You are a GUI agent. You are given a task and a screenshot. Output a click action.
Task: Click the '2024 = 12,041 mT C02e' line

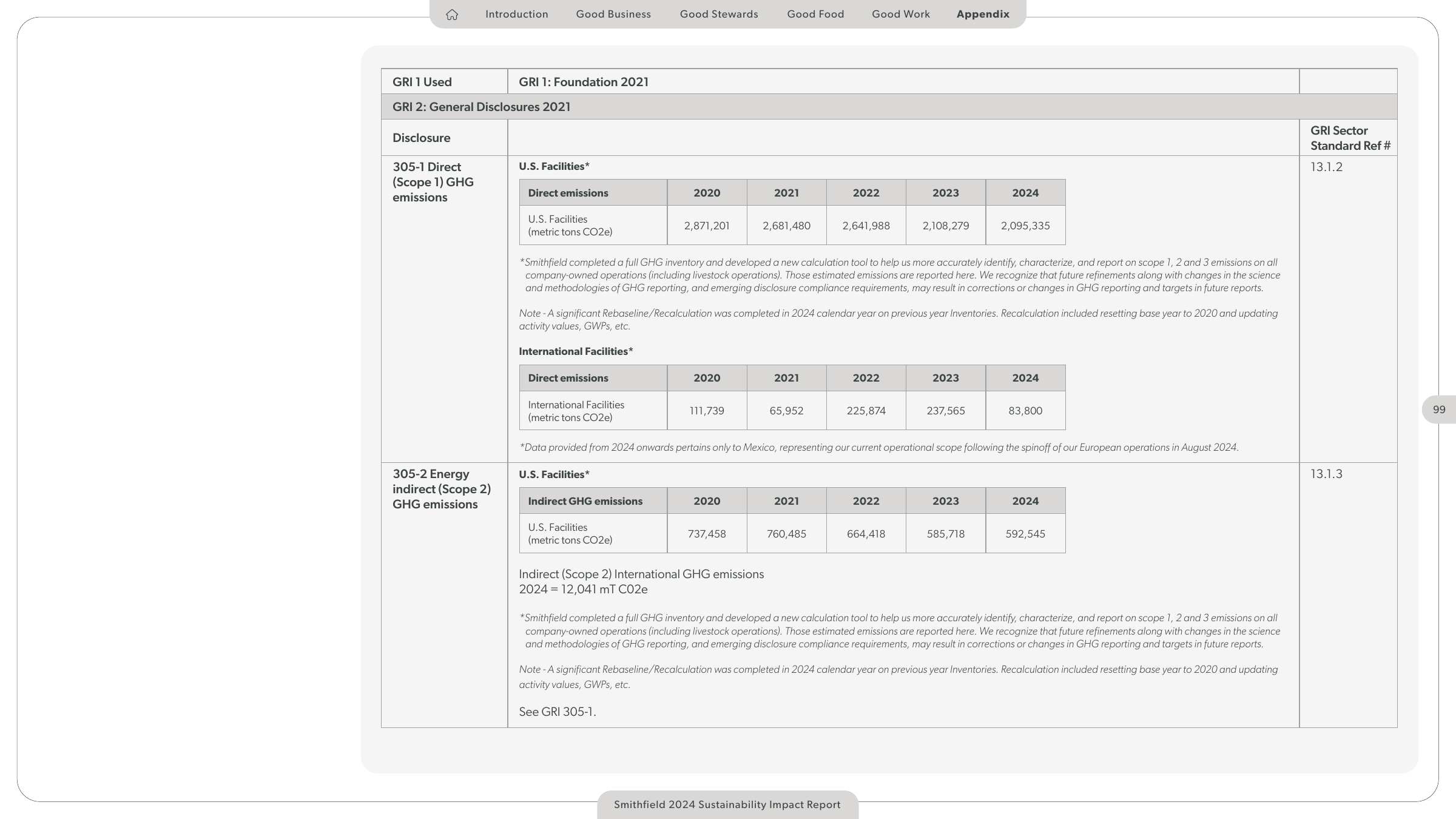tap(583, 589)
